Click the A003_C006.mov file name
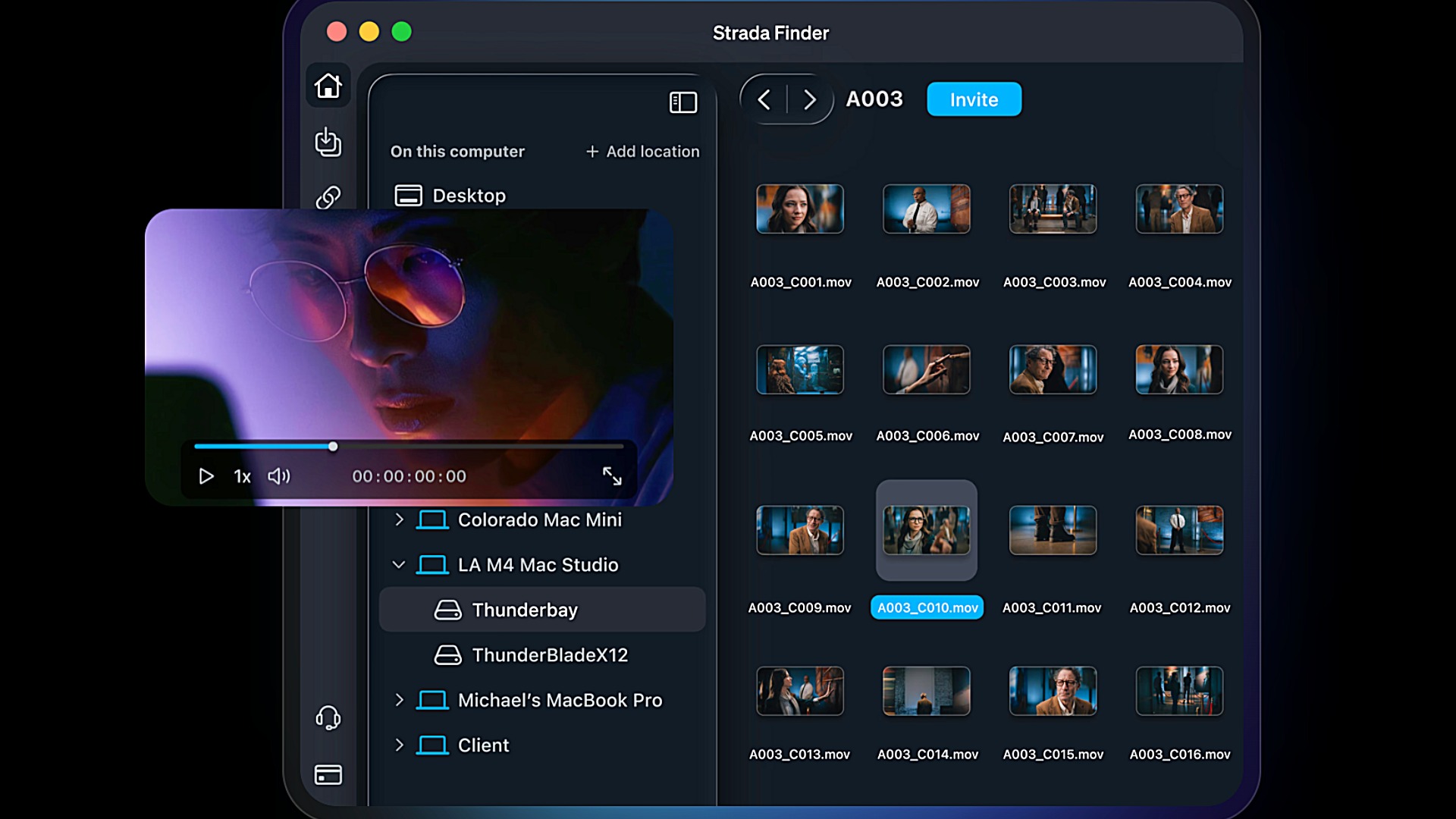 927,436
